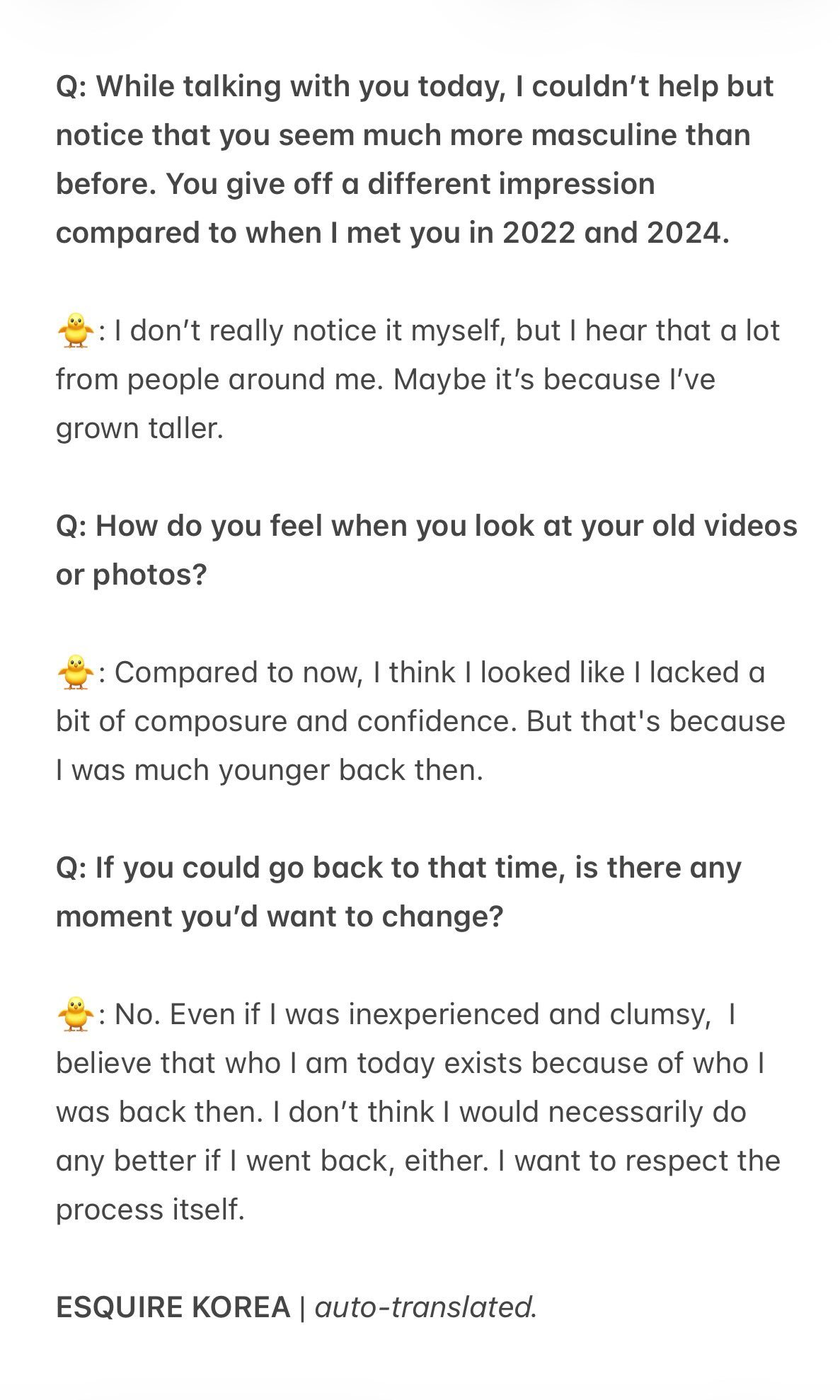Click the words "grown taller."

click(139, 429)
